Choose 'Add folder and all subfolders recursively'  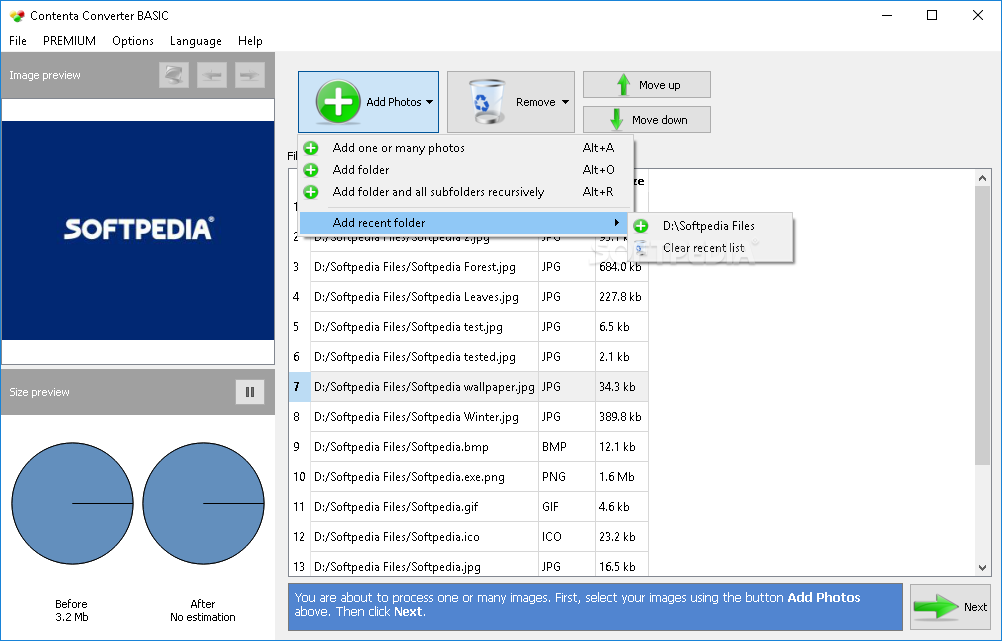[x=465, y=192]
